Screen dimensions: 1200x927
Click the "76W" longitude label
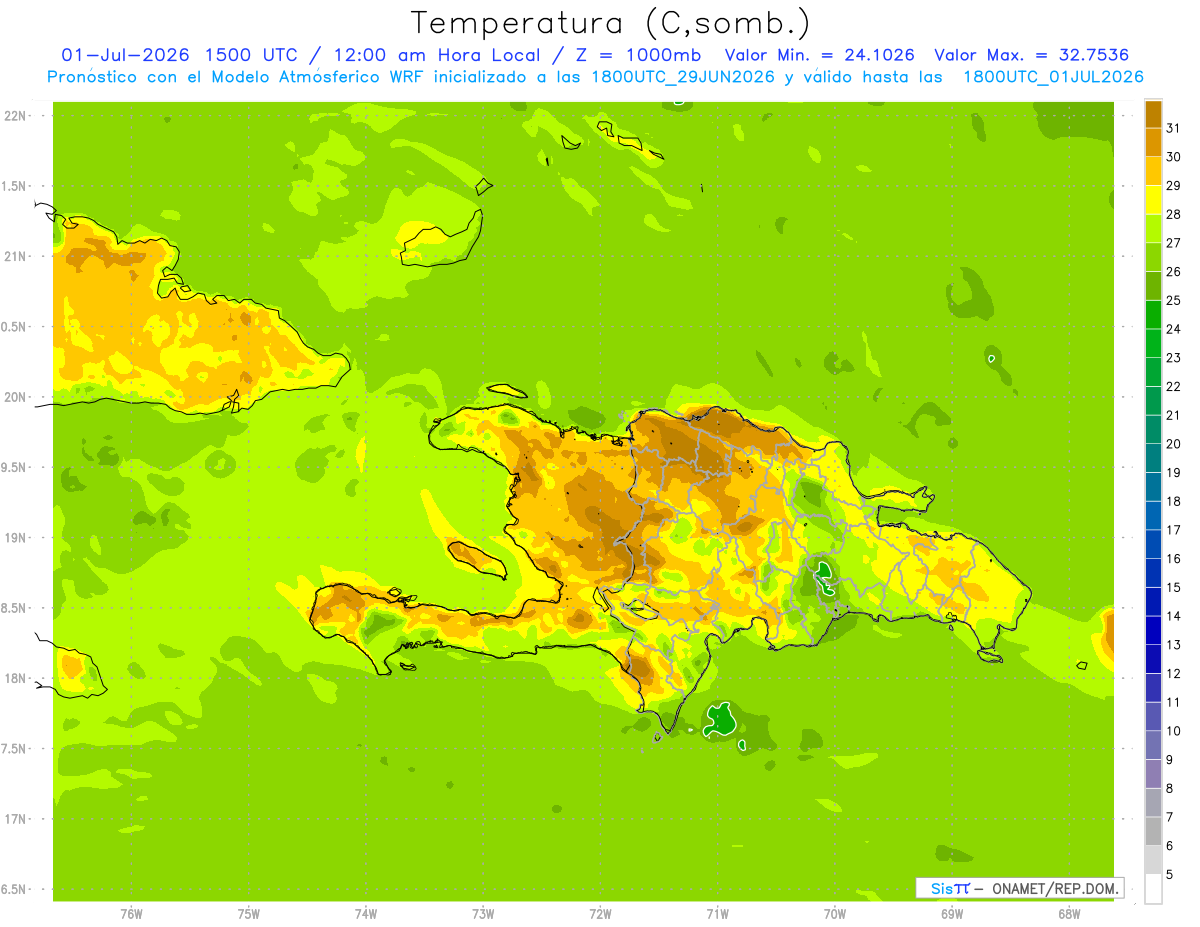pyautogui.click(x=131, y=914)
